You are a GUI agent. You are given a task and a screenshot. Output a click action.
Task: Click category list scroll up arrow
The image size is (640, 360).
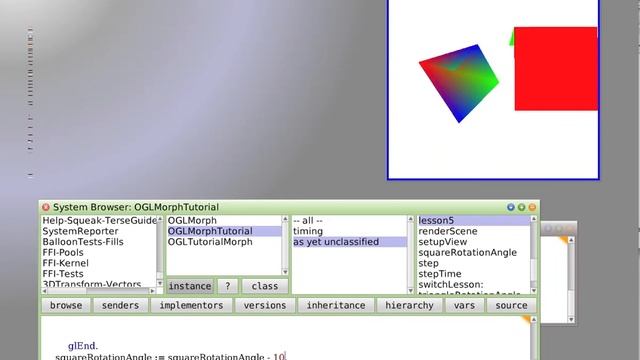160,219
